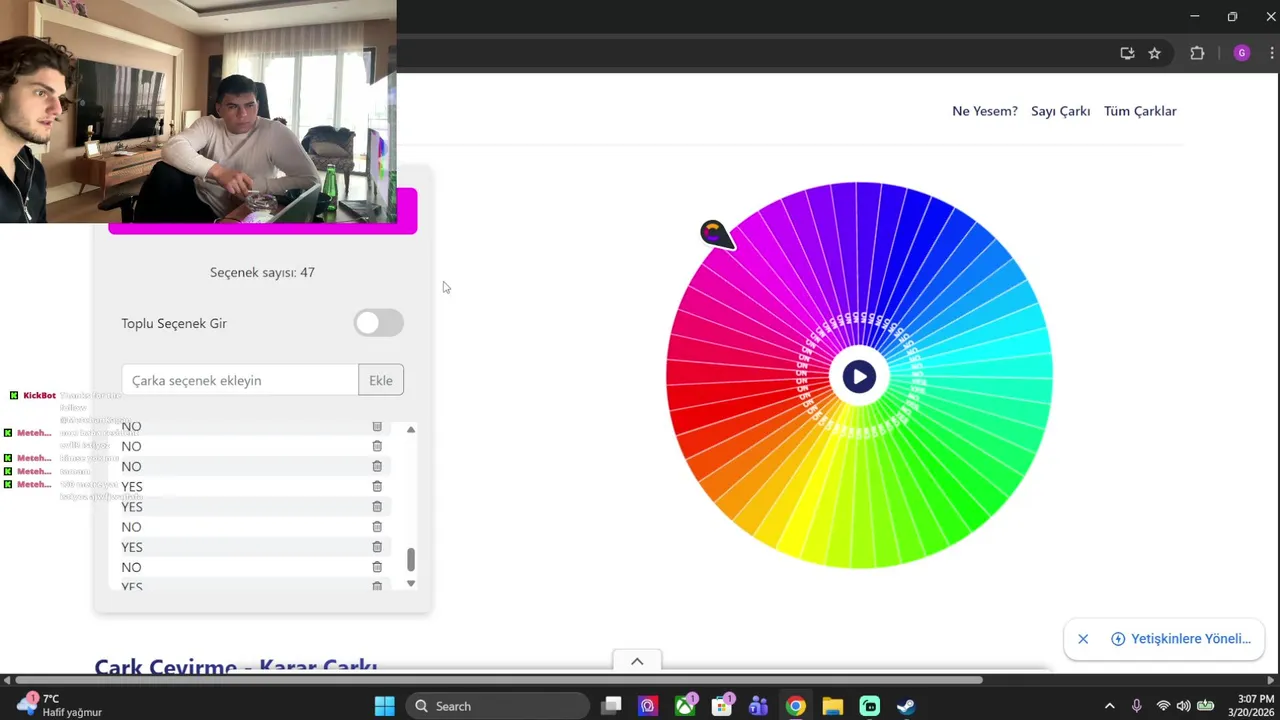Open File Explorer from the taskbar
1280x720 pixels.
point(832,706)
